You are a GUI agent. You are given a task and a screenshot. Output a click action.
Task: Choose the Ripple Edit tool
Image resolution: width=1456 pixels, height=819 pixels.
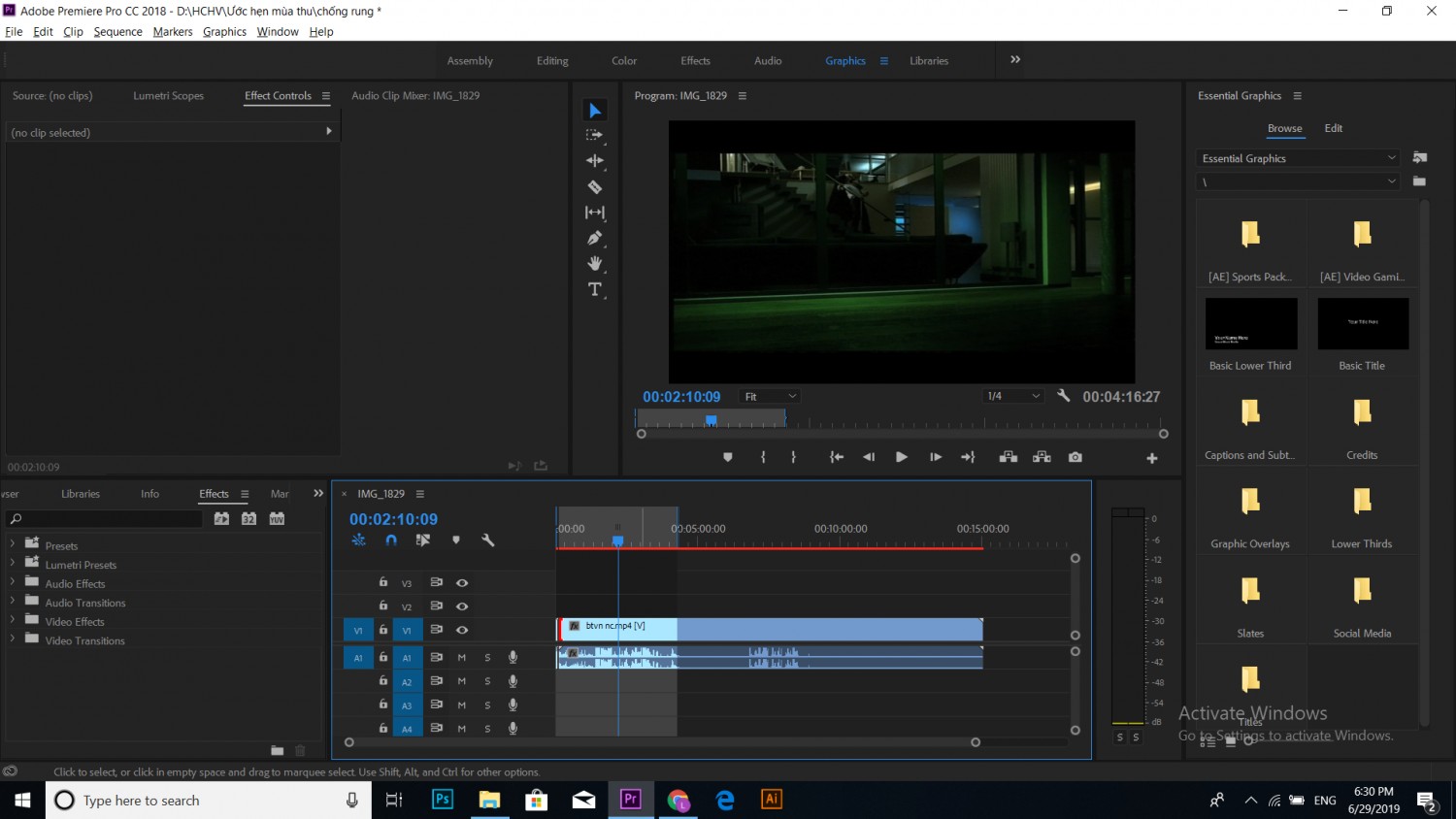[595, 161]
